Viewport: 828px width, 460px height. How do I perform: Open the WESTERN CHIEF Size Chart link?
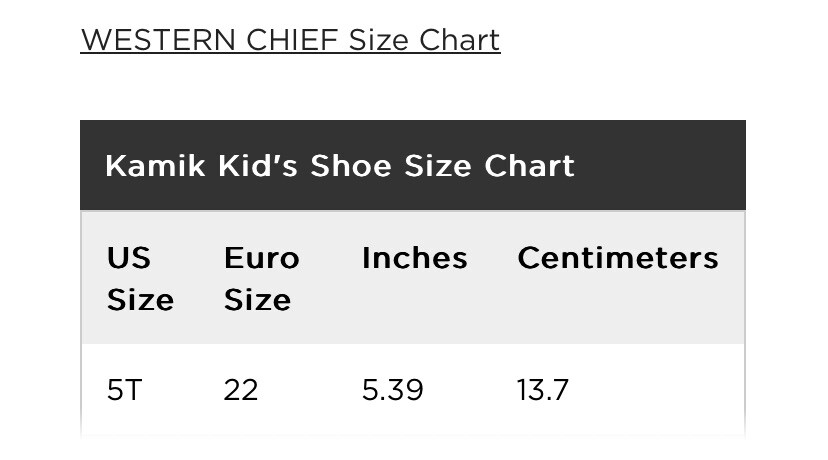(290, 40)
